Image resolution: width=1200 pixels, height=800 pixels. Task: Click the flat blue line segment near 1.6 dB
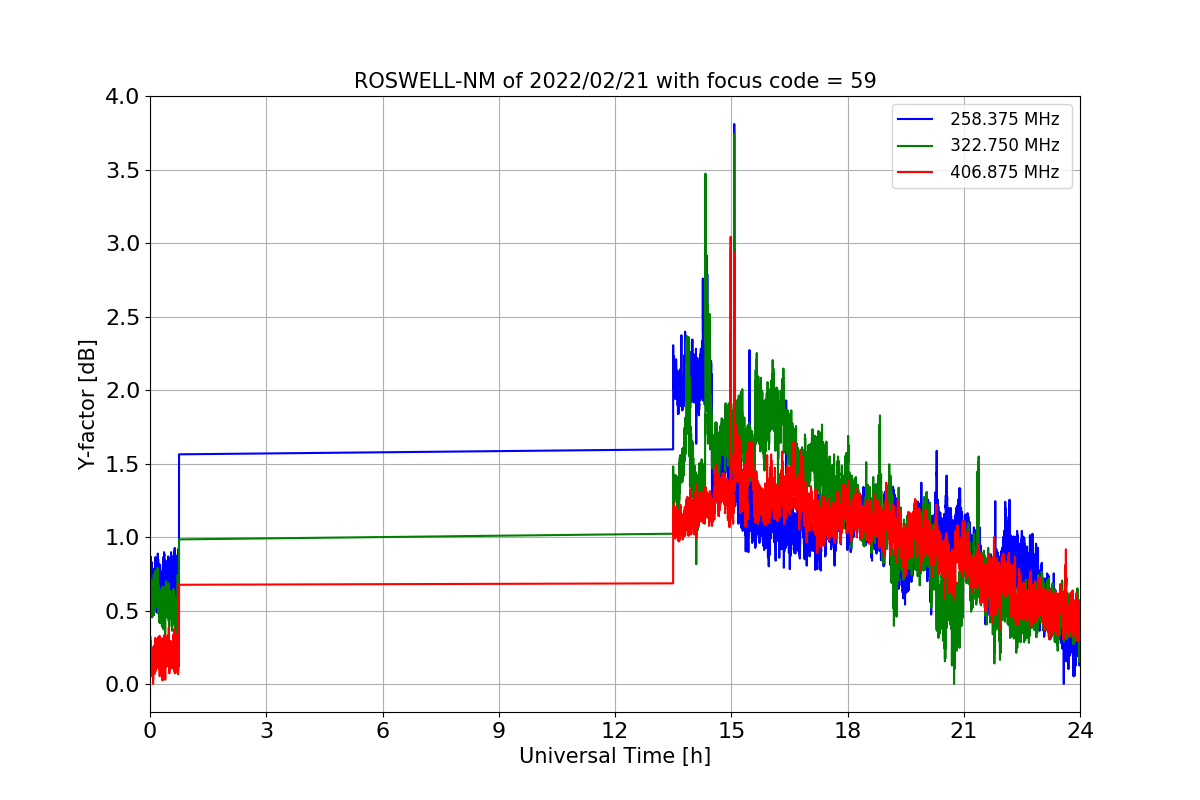[426, 452]
